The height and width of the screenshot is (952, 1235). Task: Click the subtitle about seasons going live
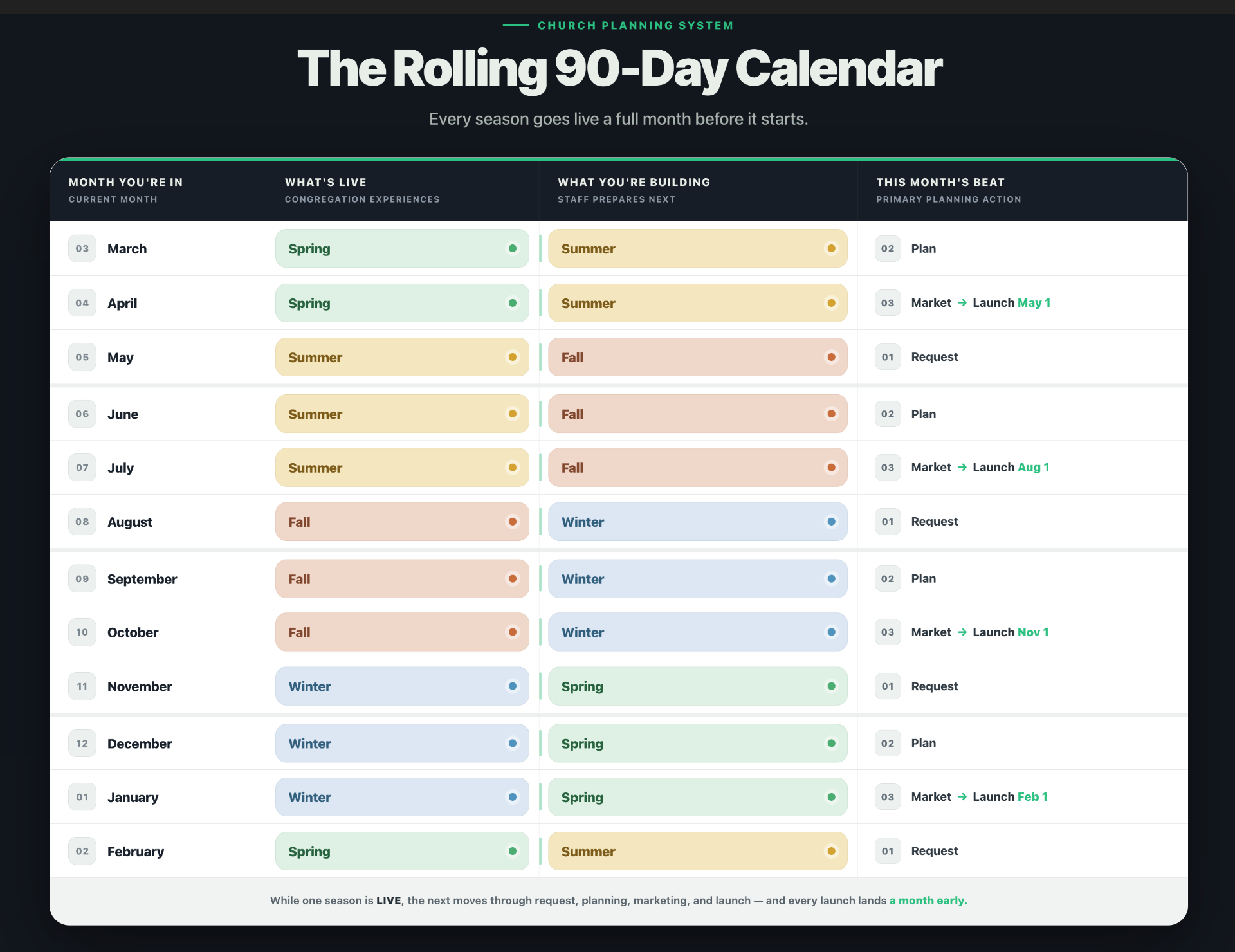click(619, 119)
